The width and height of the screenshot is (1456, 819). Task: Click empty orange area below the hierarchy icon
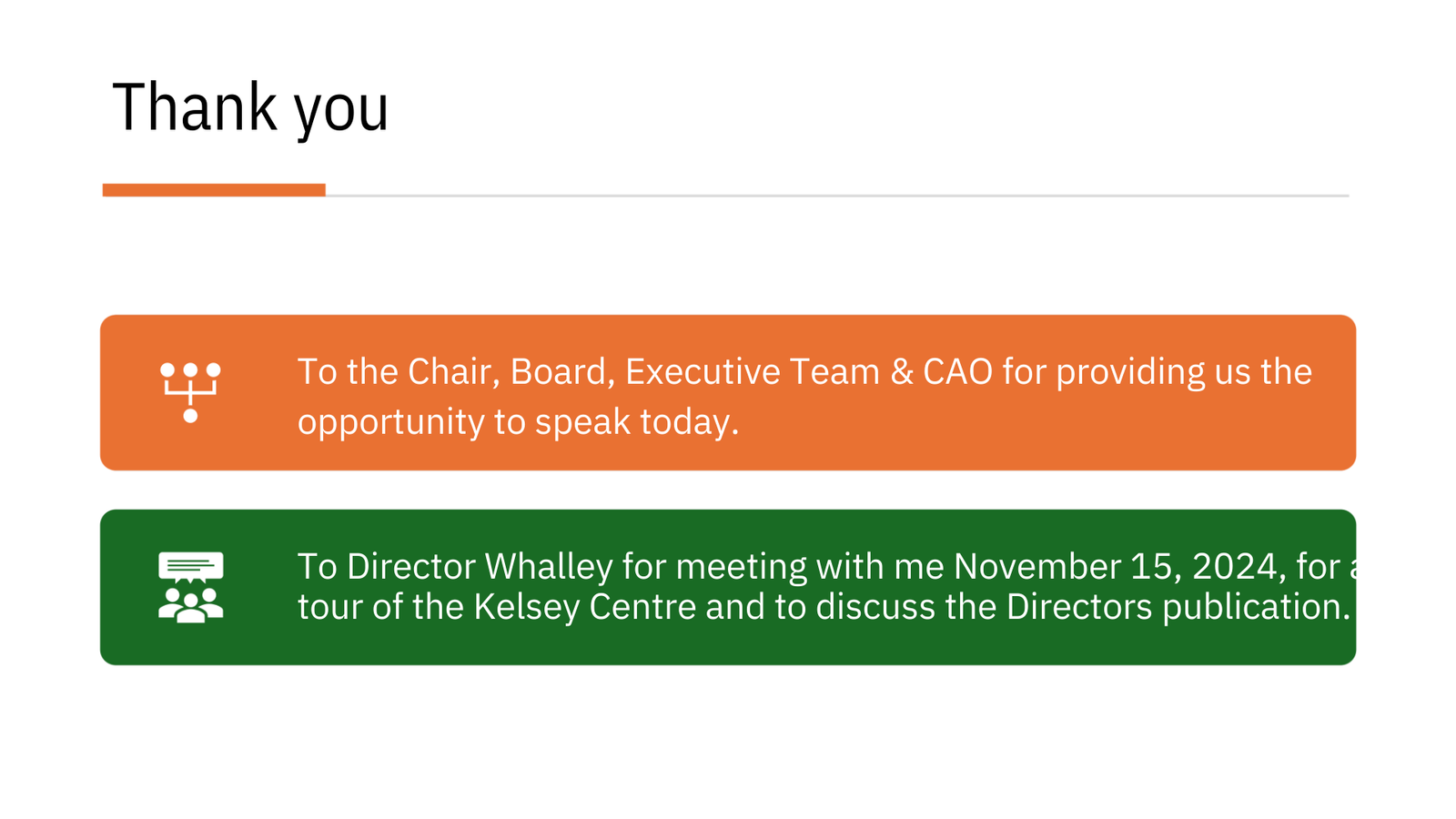click(x=190, y=449)
